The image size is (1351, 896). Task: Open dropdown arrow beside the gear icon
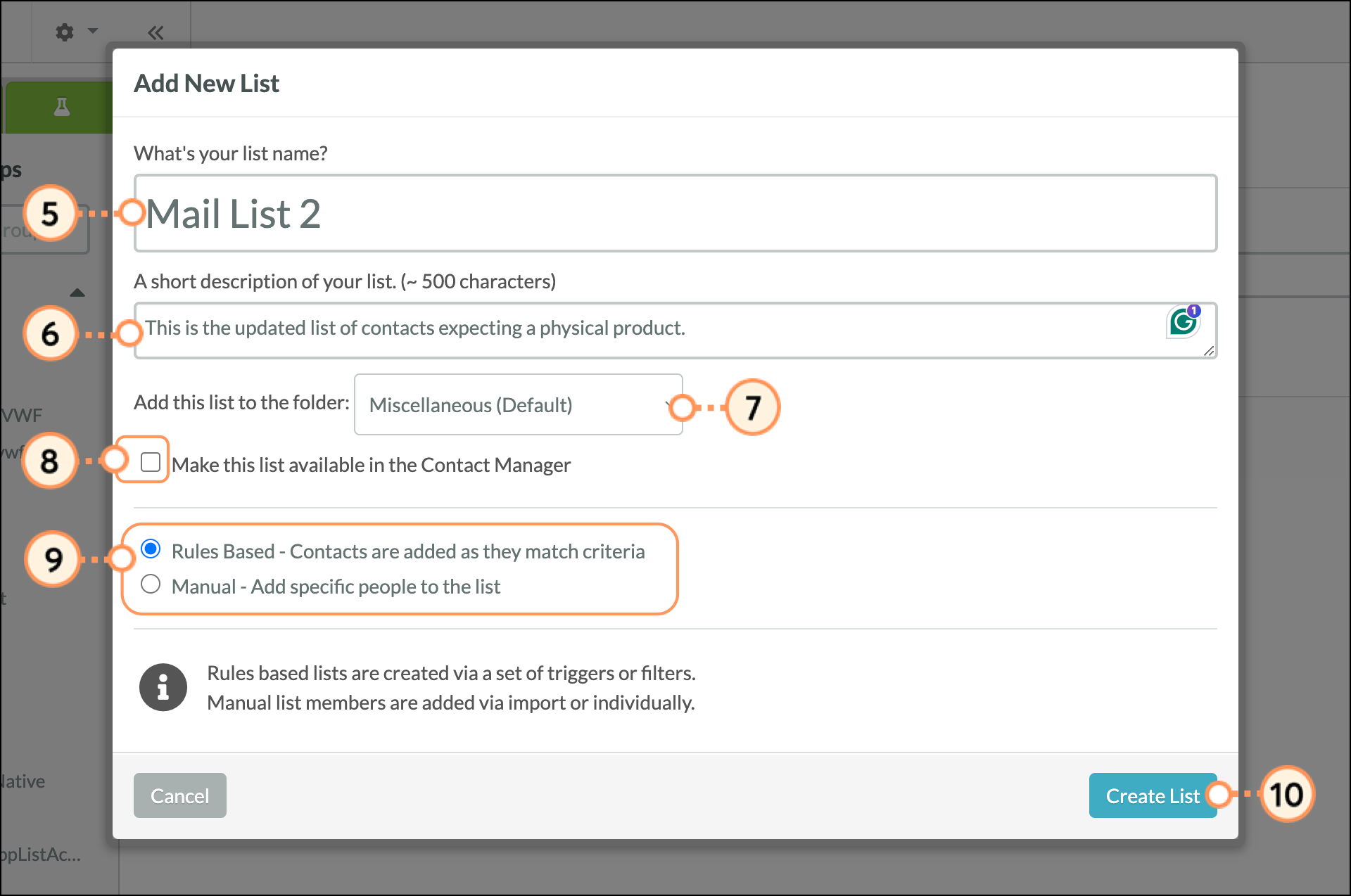point(93,31)
